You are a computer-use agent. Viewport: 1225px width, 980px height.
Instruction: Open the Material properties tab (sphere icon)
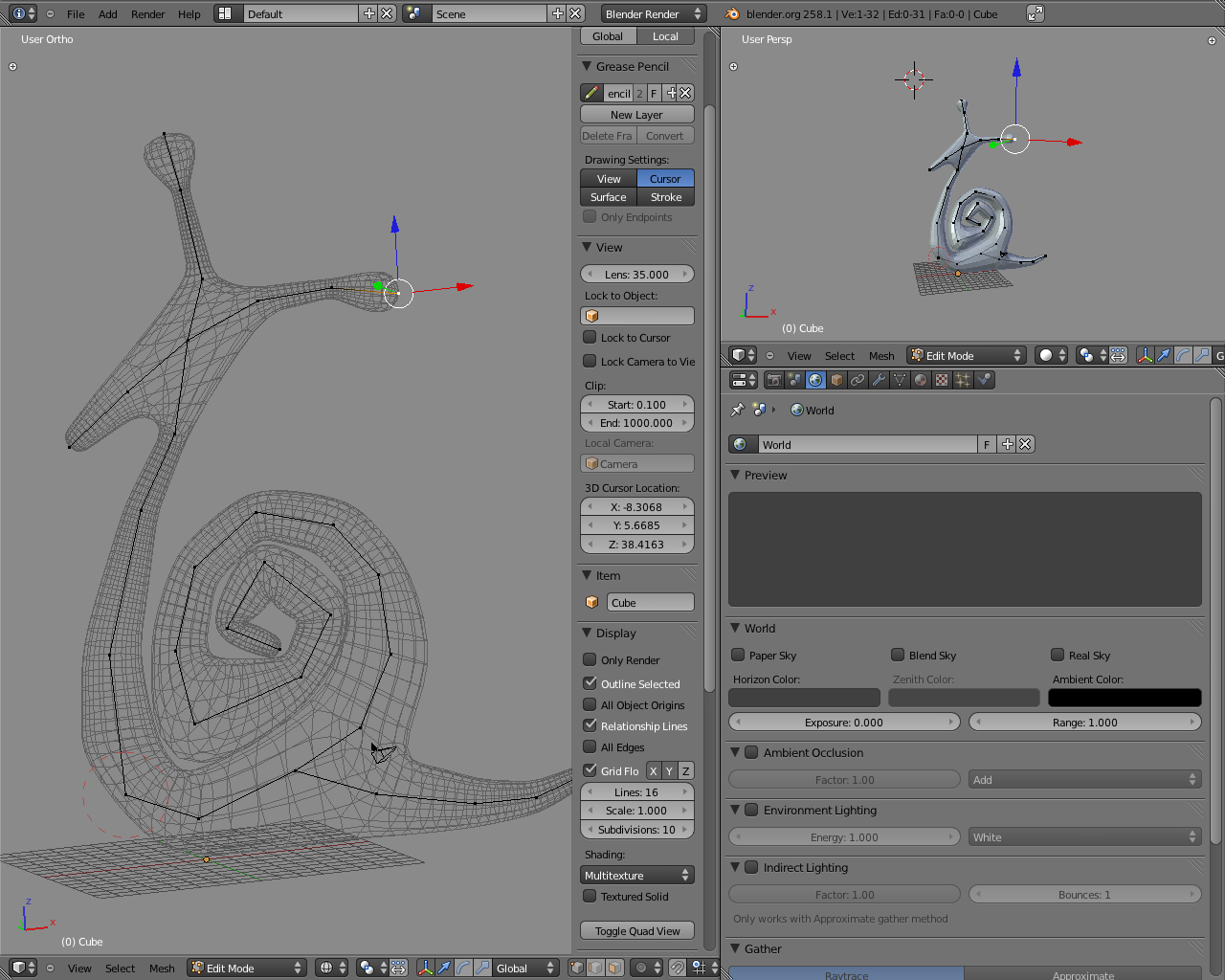(921, 380)
